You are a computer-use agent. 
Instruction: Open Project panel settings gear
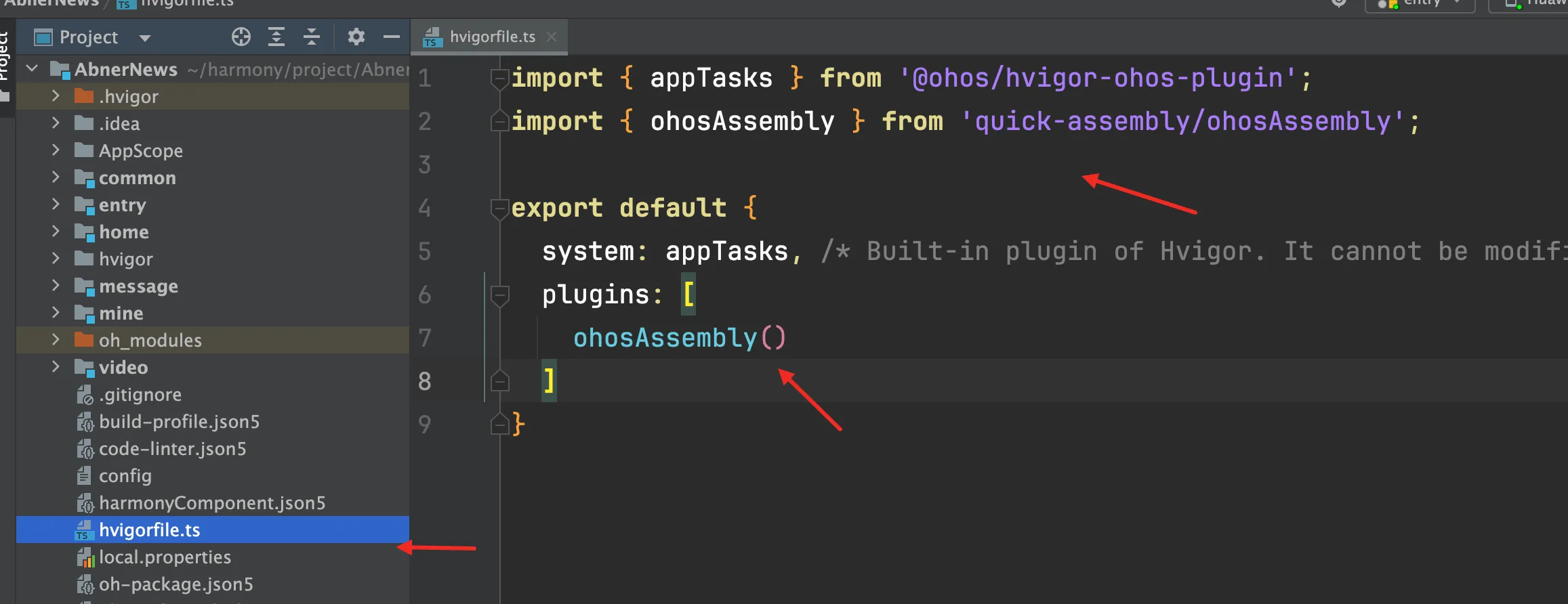click(x=356, y=37)
